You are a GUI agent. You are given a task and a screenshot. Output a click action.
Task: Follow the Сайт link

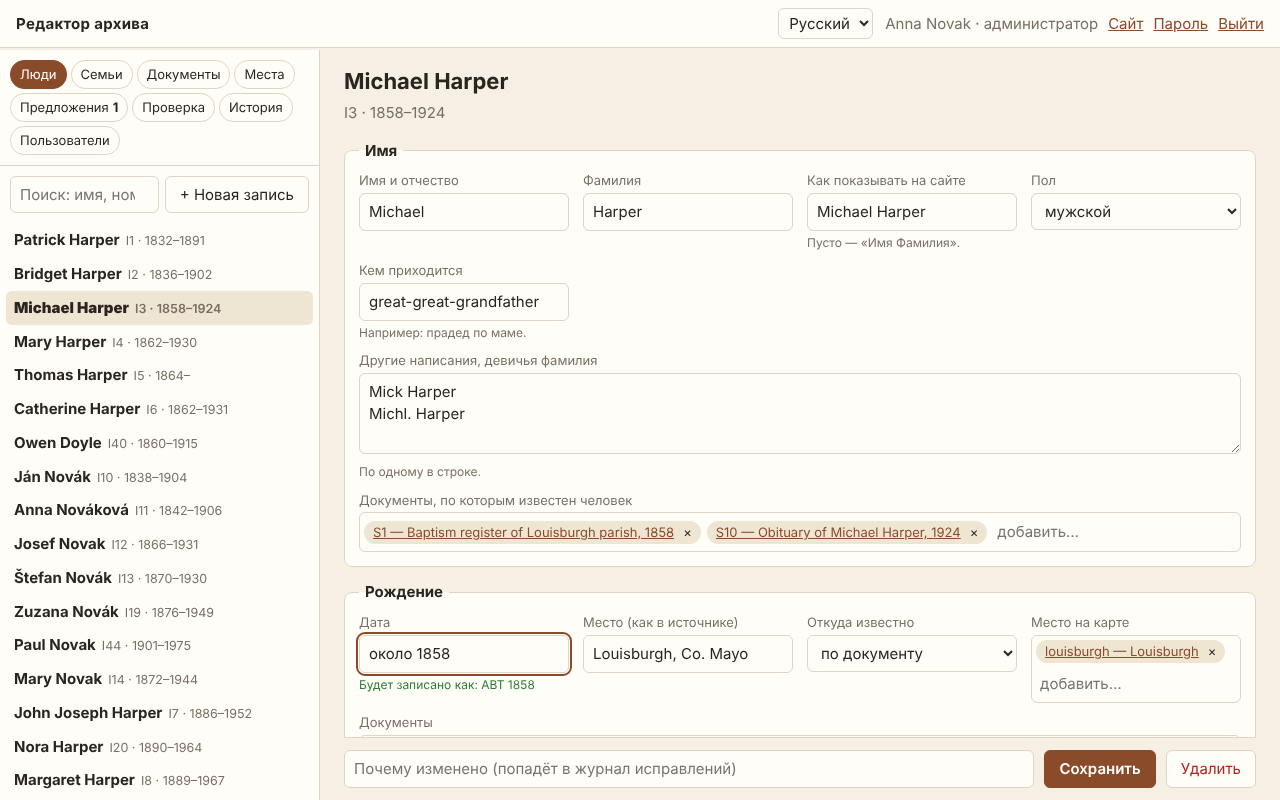point(1126,24)
